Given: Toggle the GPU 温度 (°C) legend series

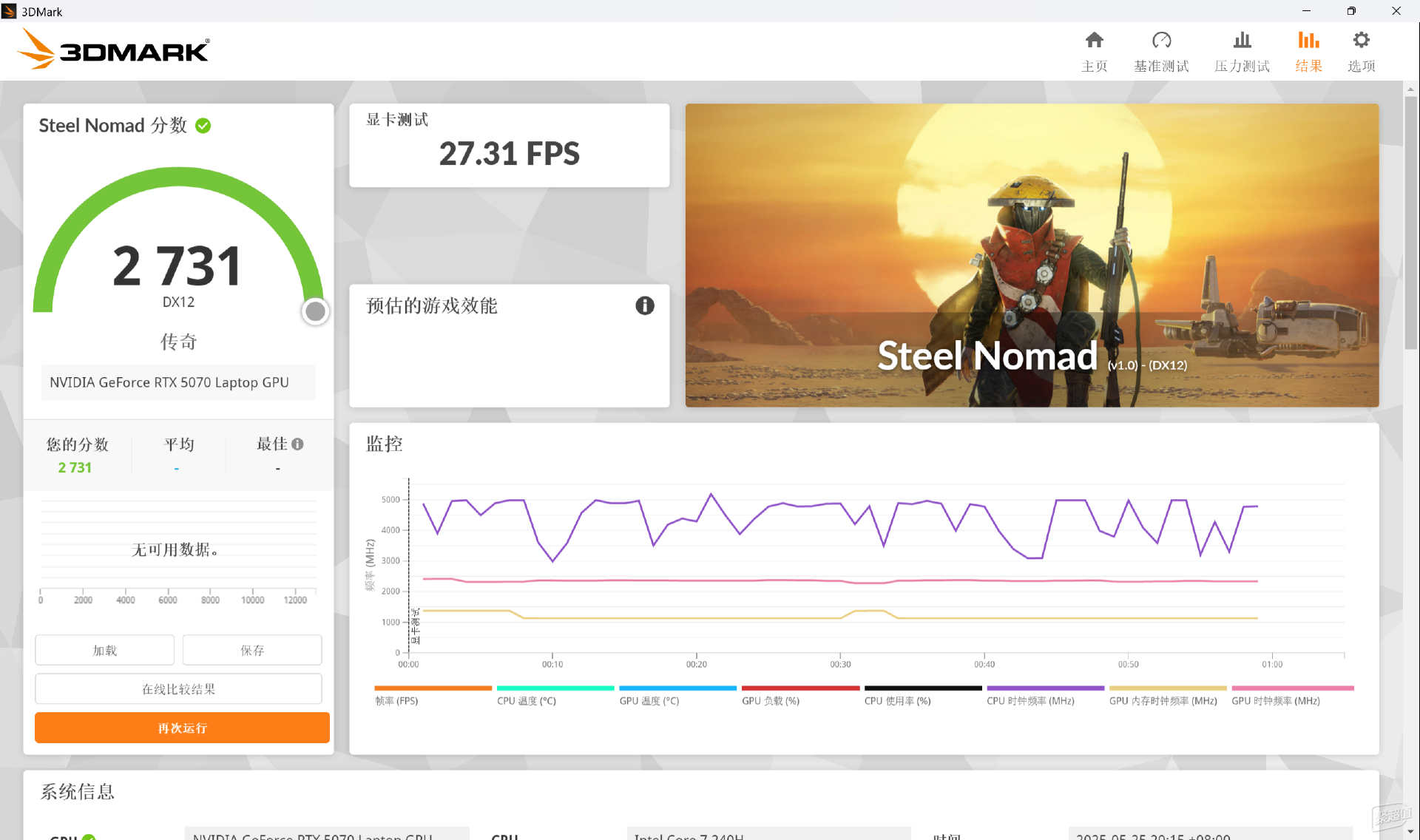Looking at the screenshot, I should point(677,696).
